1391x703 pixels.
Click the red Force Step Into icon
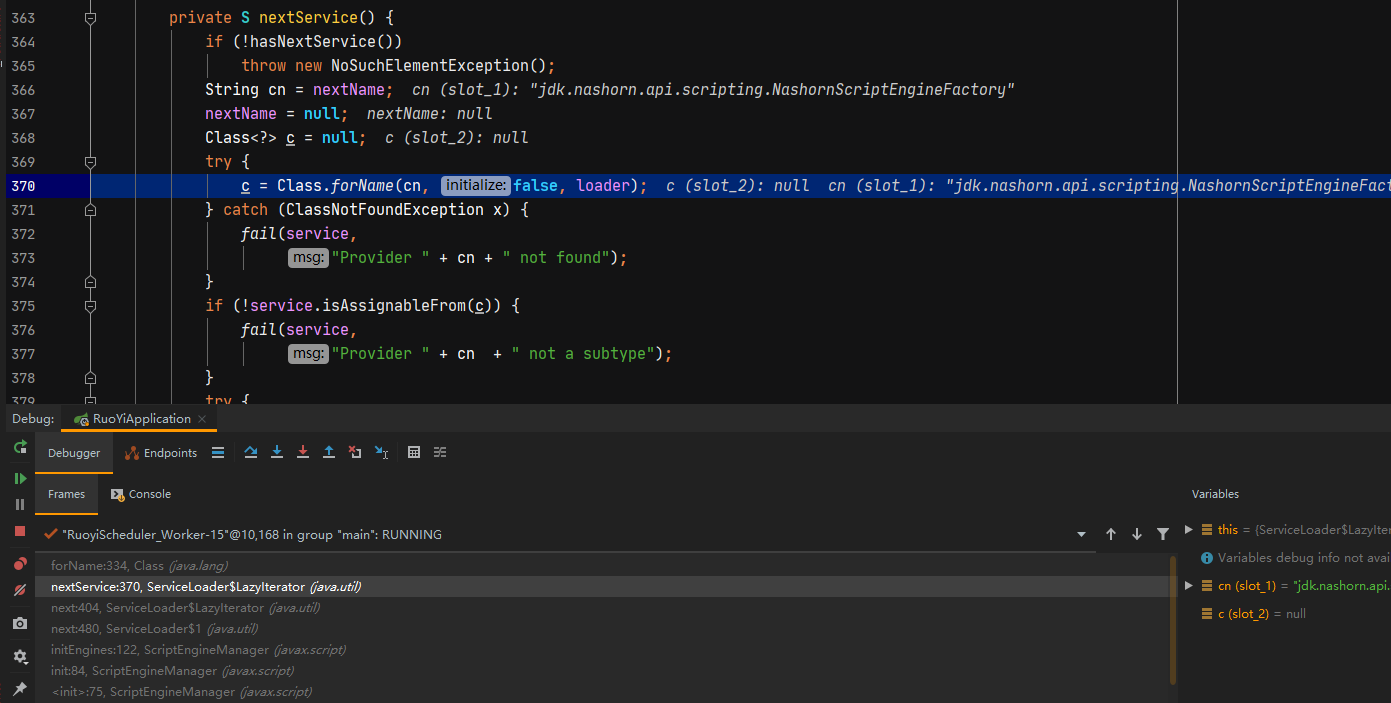pos(303,453)
